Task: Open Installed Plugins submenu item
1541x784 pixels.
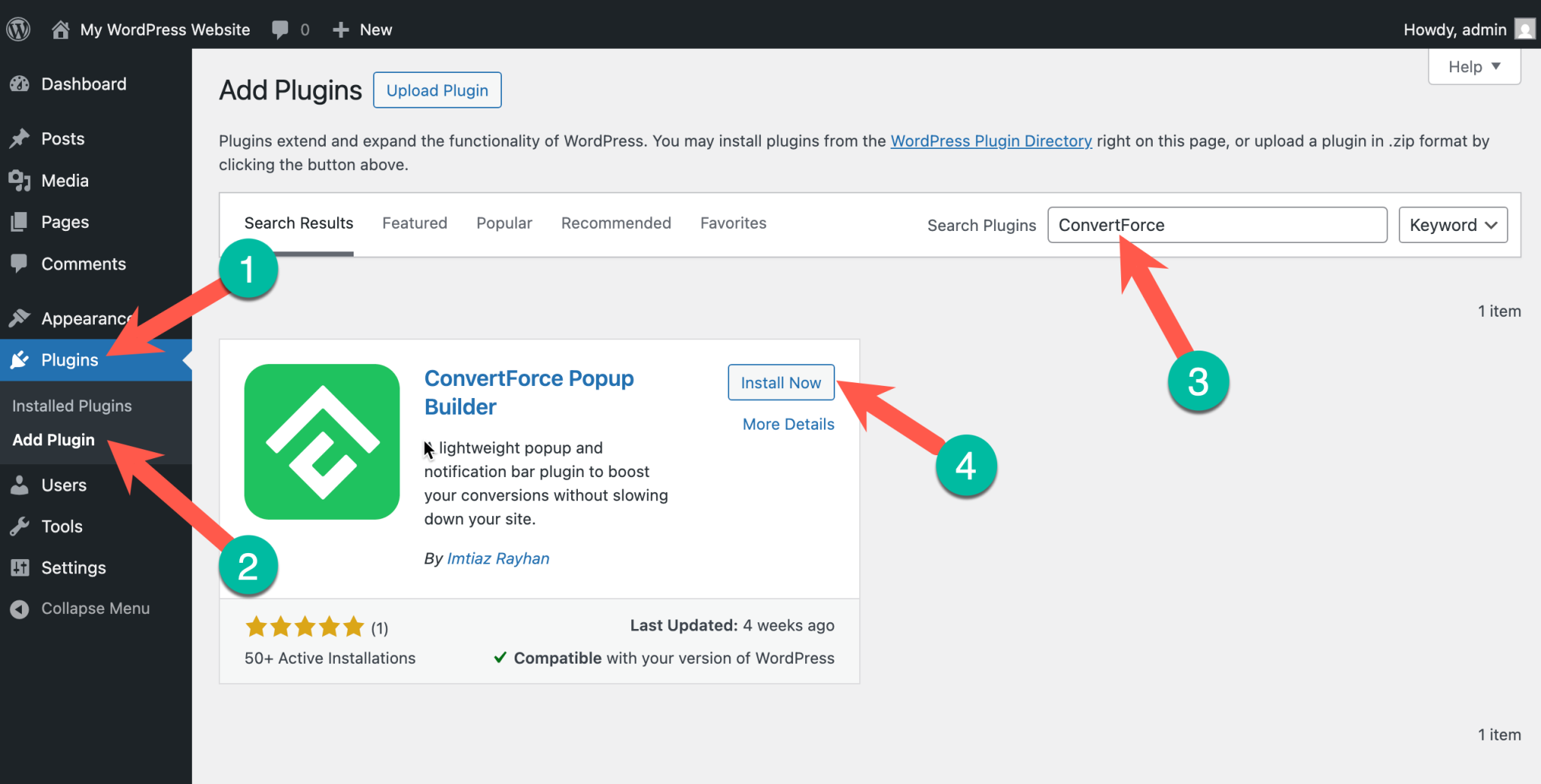Action: [x=72, y=406]
